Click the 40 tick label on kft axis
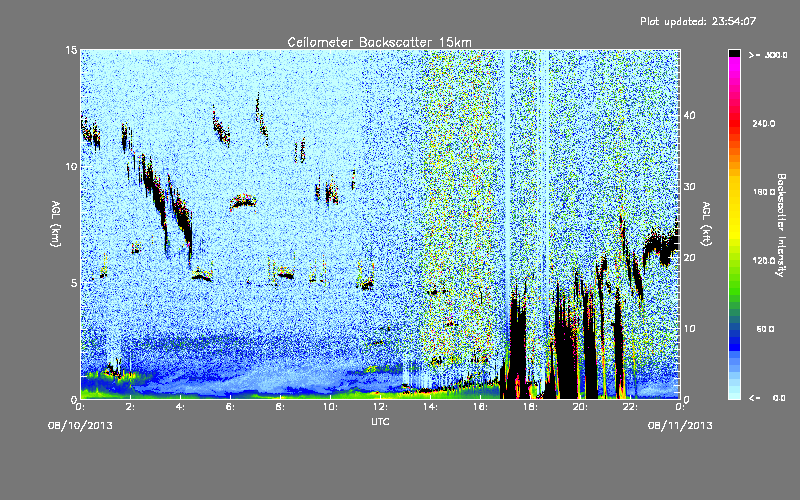Screen dimensions: 800x500 (x=689, y=115)
